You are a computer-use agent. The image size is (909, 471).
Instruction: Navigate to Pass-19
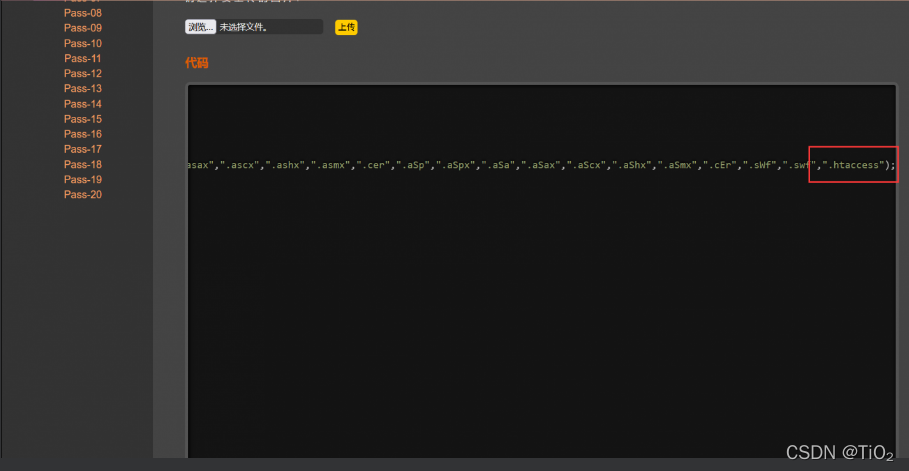pos(83,179)
